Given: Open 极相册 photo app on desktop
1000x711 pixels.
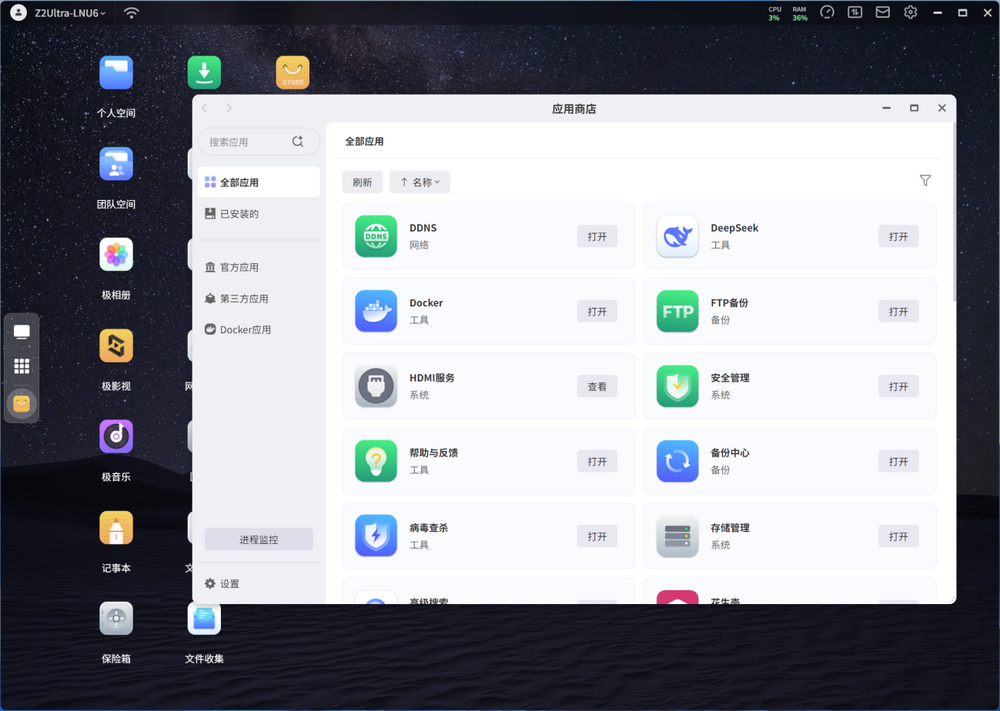Looking at the screenshot, I should point(116,255).
